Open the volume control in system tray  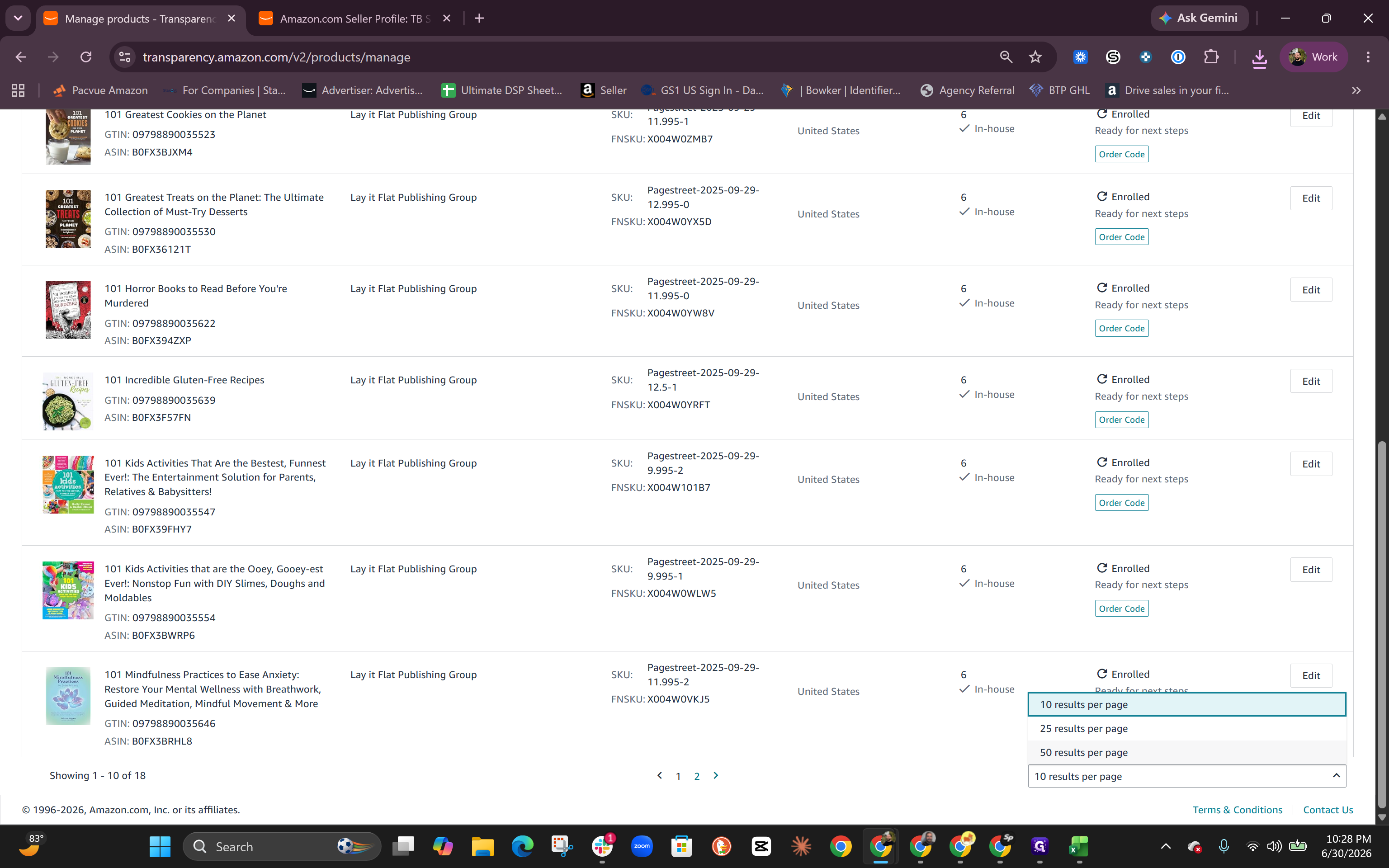[1274, 846]
